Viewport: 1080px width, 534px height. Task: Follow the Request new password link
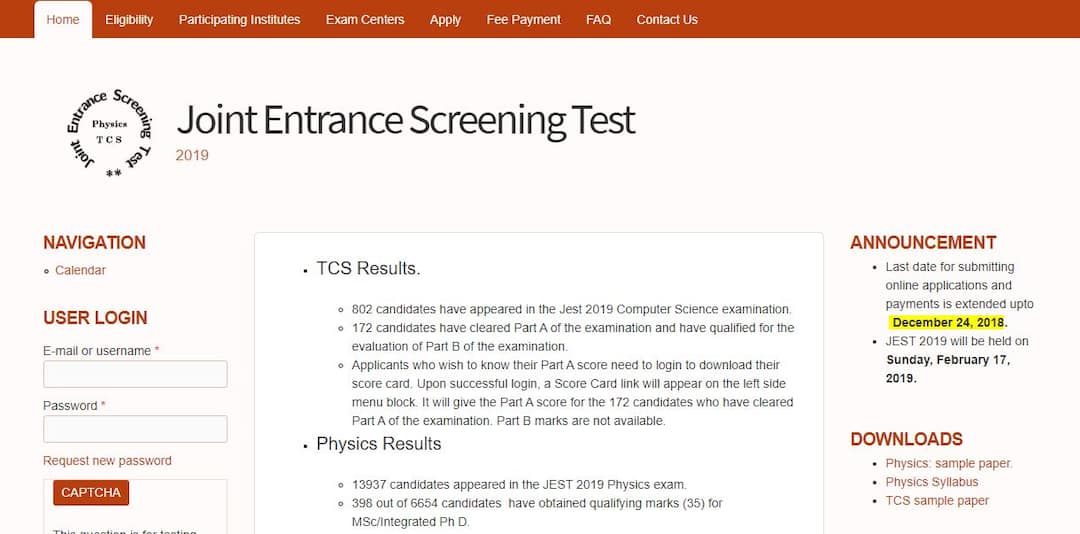107,461
